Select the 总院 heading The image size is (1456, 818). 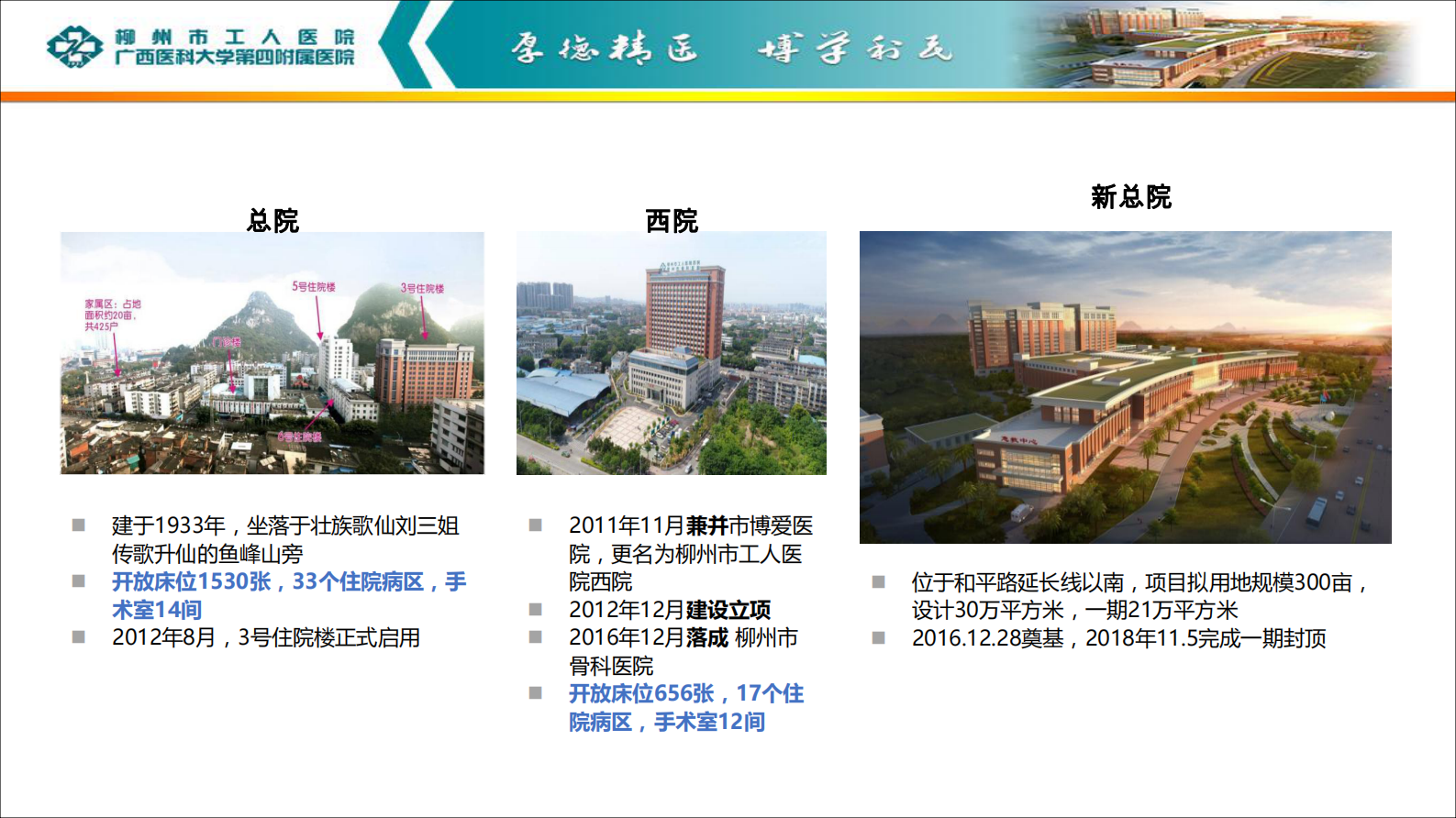point(272,220)
